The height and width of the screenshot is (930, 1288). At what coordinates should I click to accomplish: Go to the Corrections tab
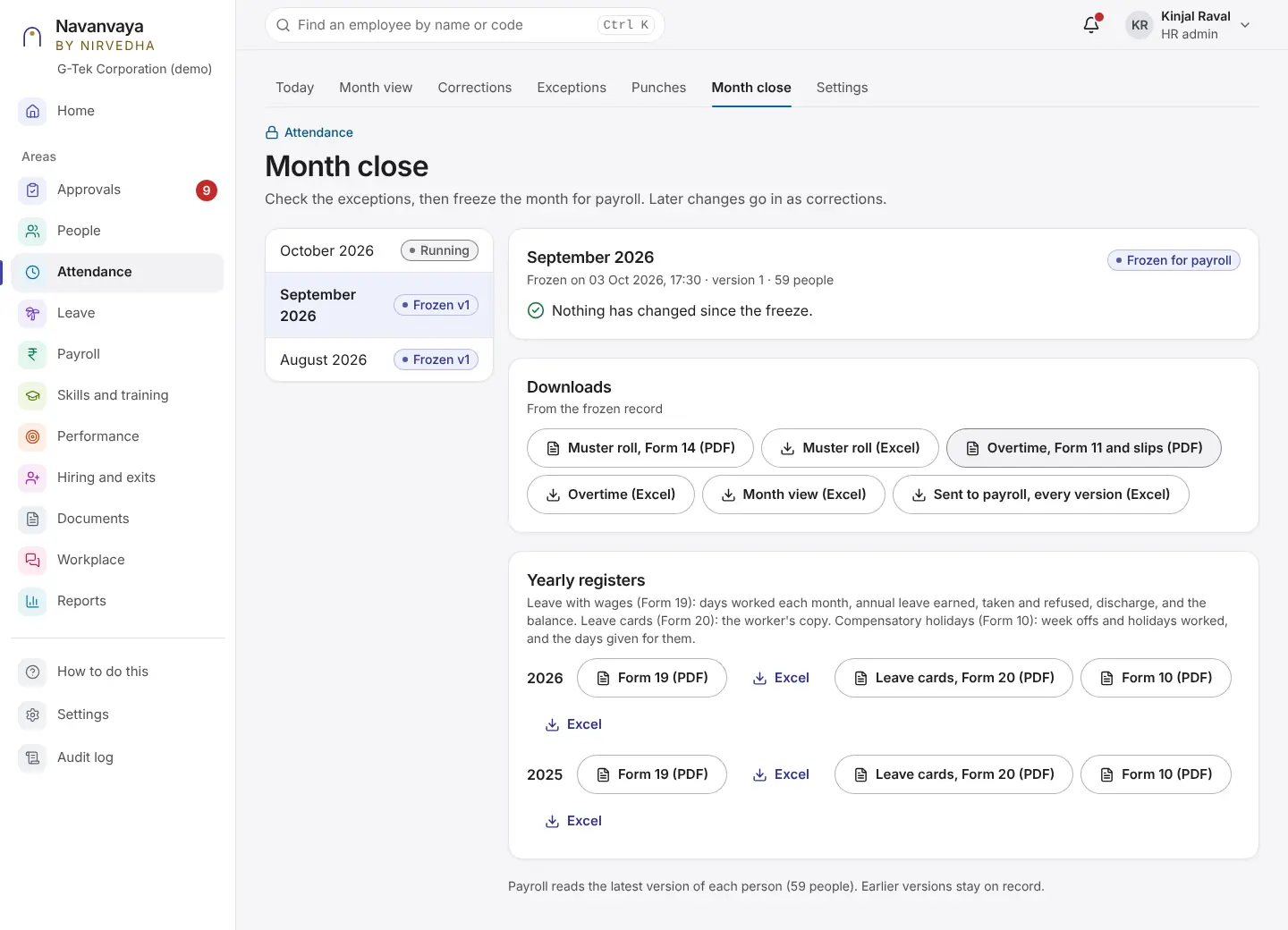475,88
